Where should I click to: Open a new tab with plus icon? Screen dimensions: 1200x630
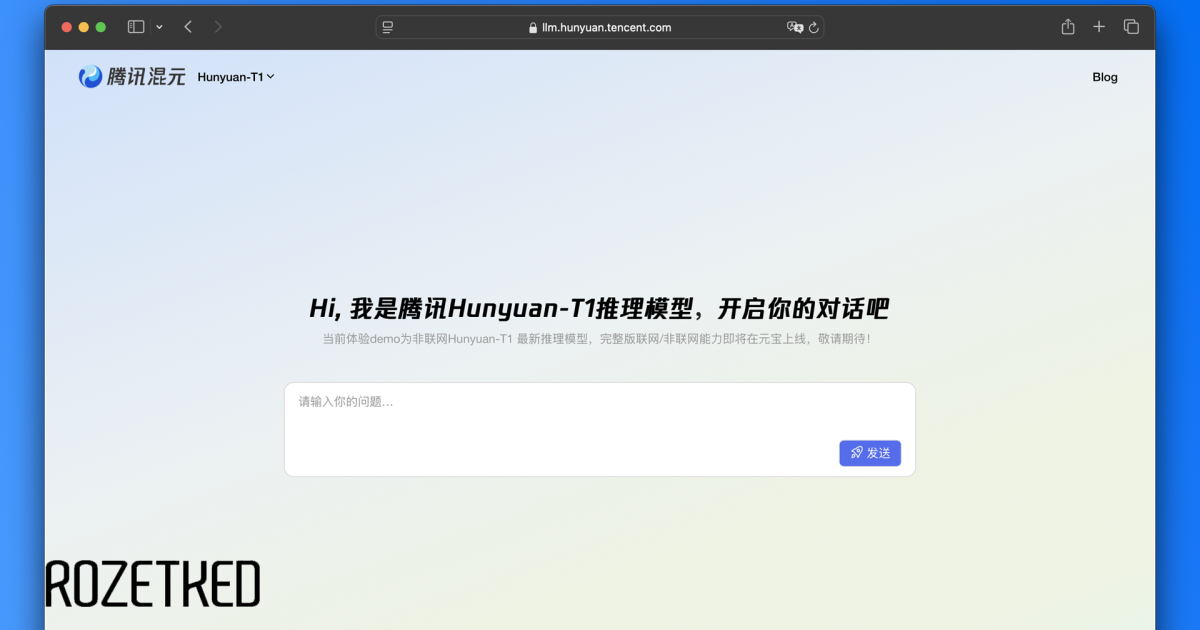click(x=1099, y=27)
